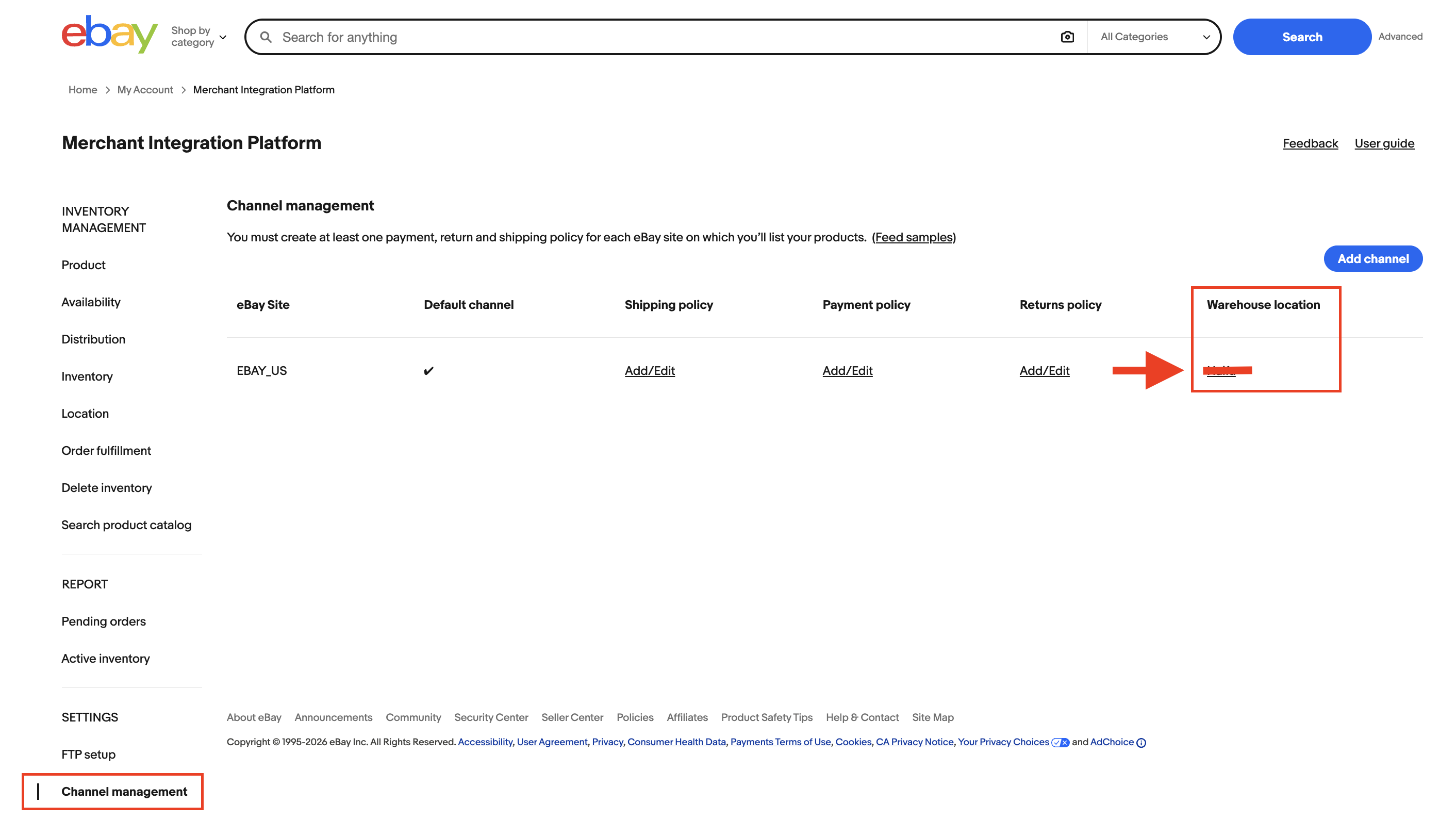Open Delete inventory in sidebar
This screenshot has height=820, width=1456.
tap(107, 488)
